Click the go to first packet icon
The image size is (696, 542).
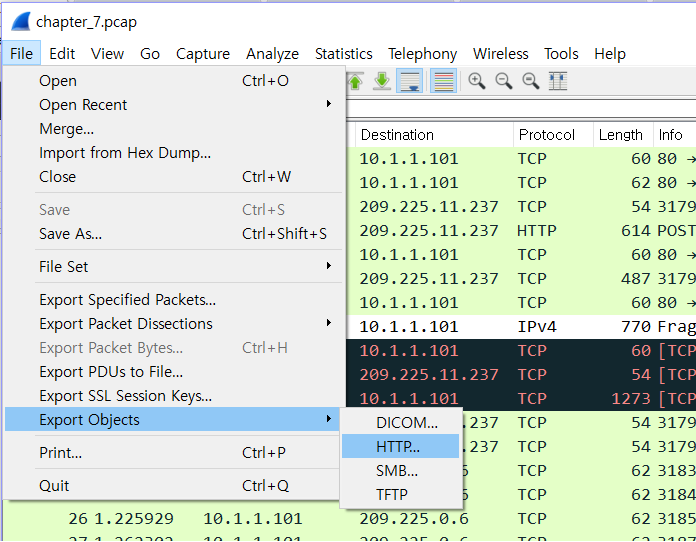(355, 81)
